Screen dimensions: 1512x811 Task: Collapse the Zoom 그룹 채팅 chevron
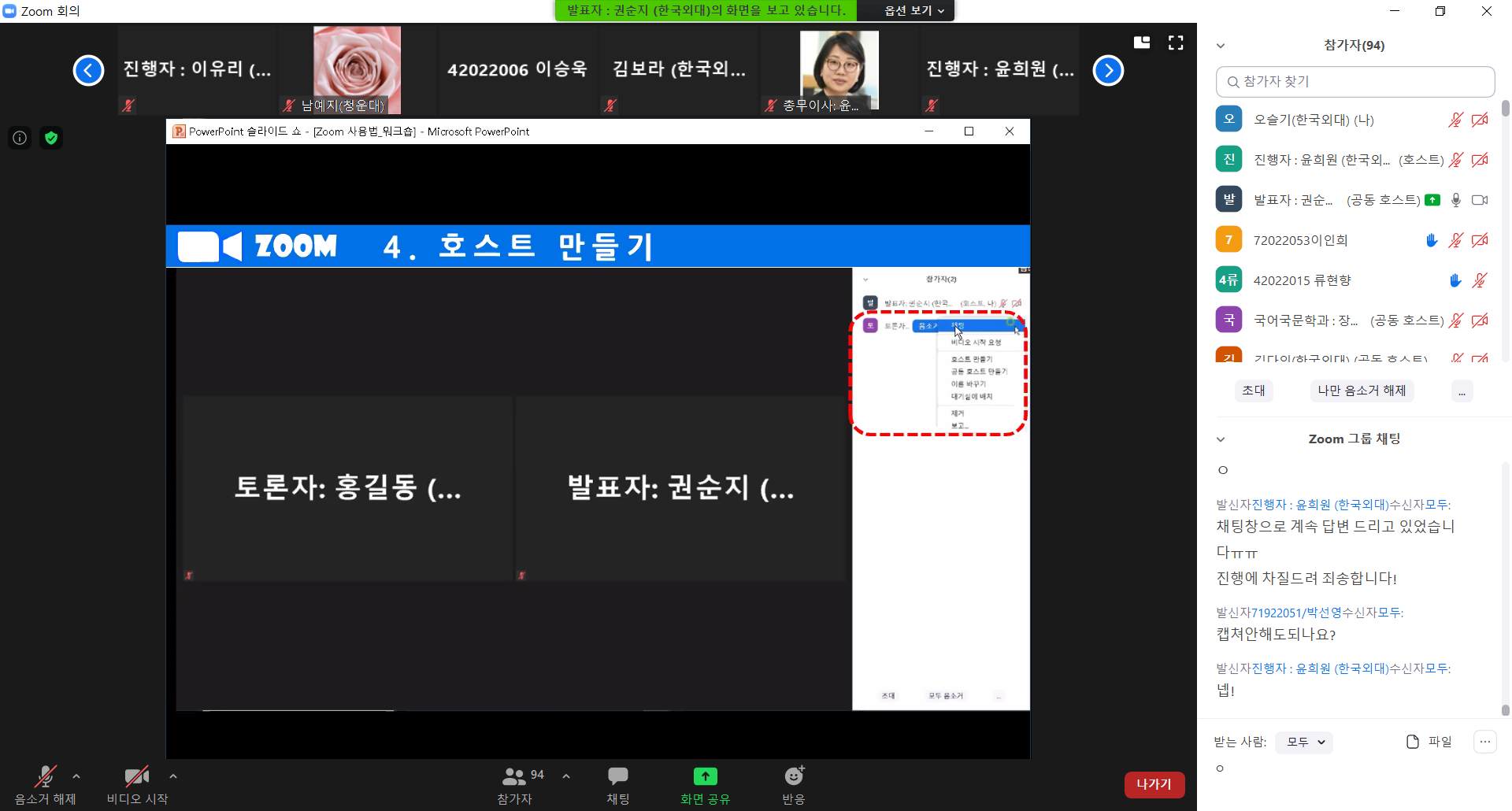point(1221,439)
